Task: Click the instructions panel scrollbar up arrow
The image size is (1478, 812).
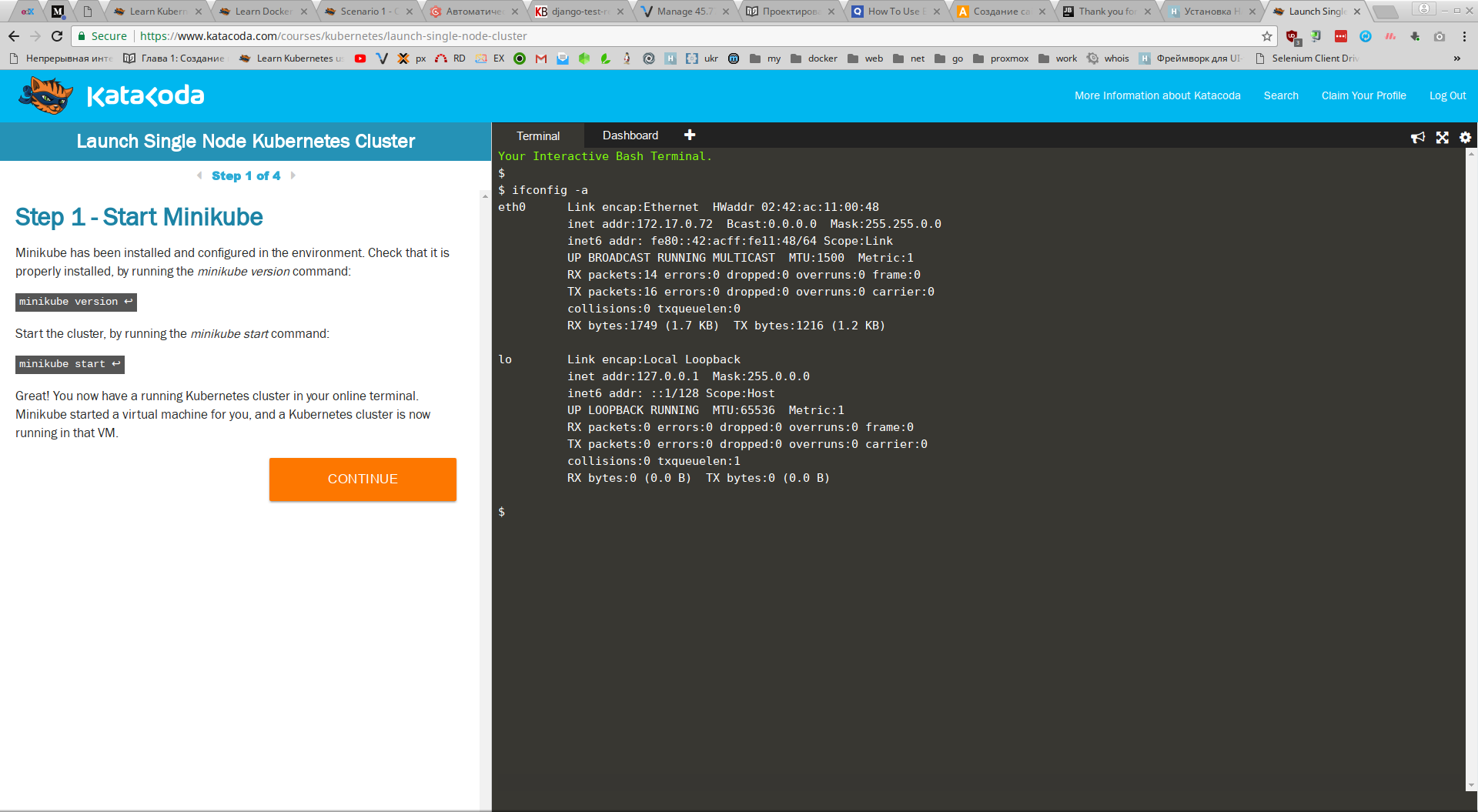Action: click(x=485, y=196)
